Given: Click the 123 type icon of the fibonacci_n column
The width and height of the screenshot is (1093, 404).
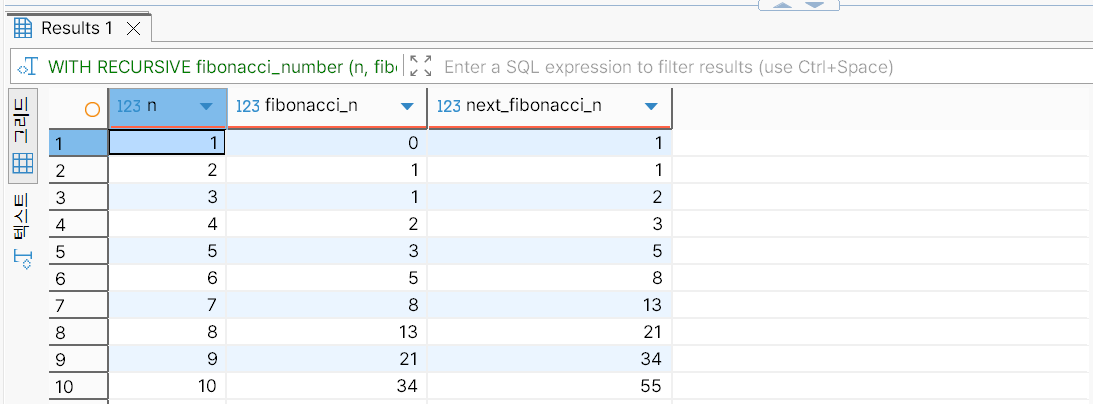Looking at the screenshot, I should pyautogui.click(x=248, y=107).
